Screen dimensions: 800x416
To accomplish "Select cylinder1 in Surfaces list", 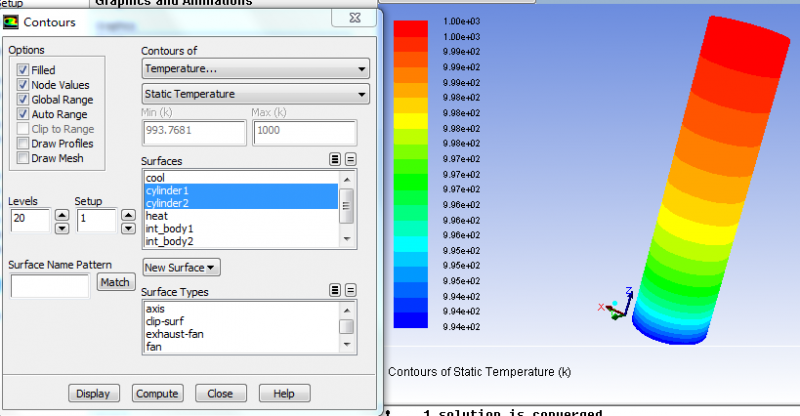I will [x=241, y=190].
